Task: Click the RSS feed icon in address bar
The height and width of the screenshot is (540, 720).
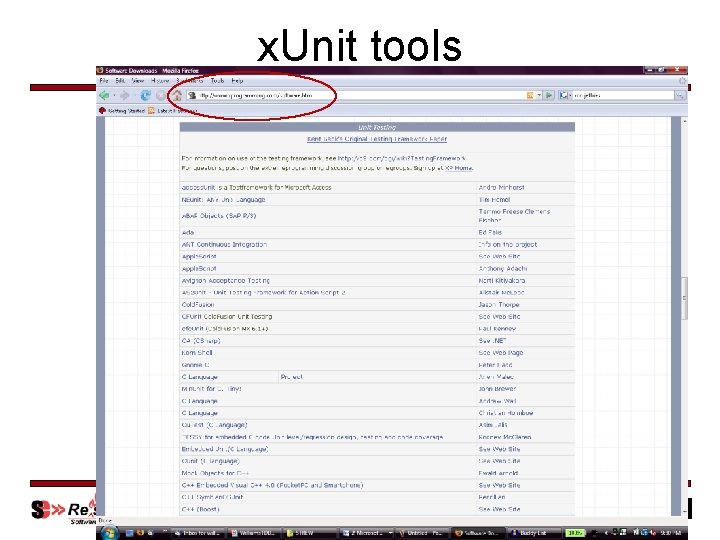Action: point(530,95)
